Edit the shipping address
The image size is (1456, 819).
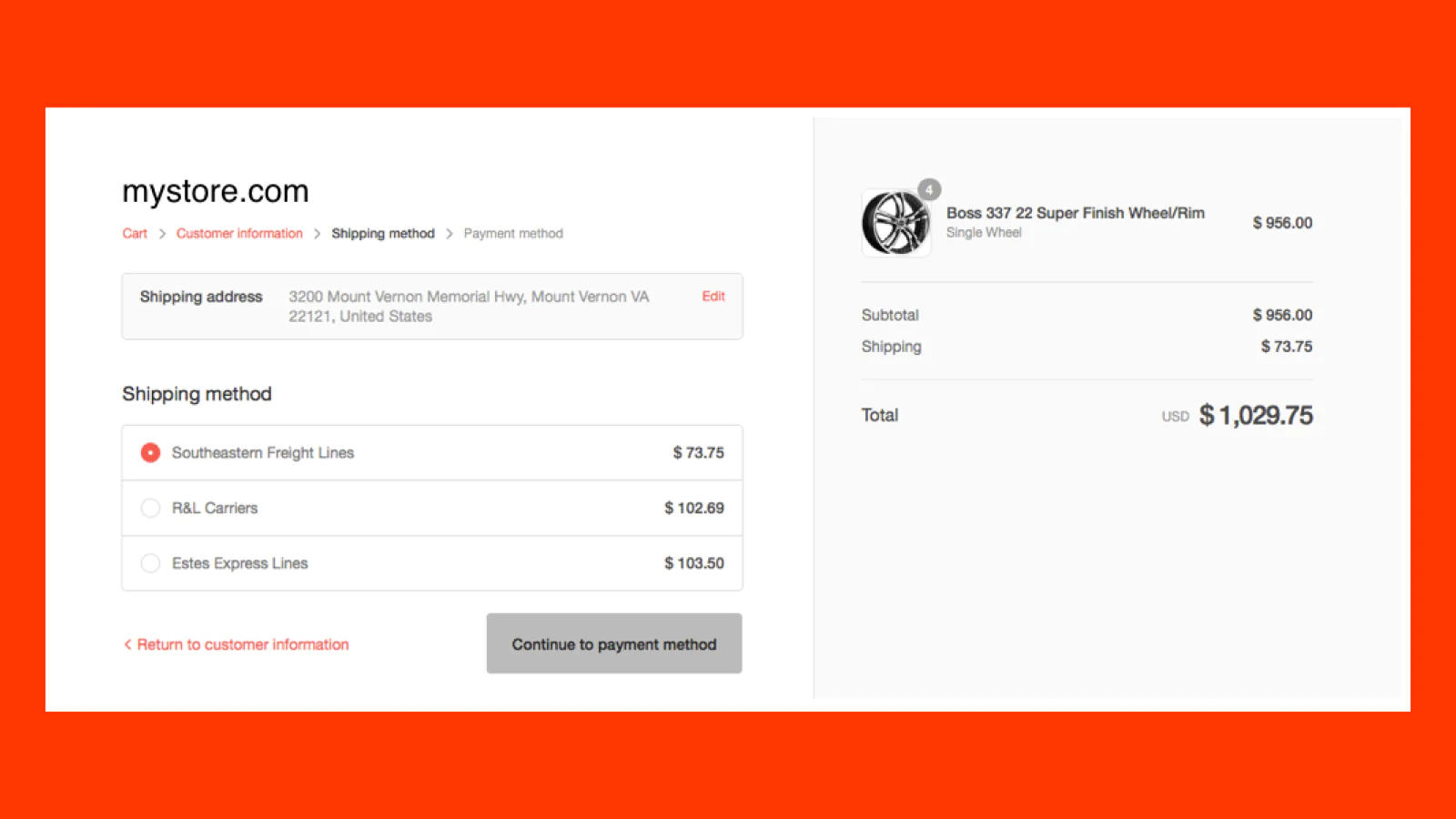(713, 296)
